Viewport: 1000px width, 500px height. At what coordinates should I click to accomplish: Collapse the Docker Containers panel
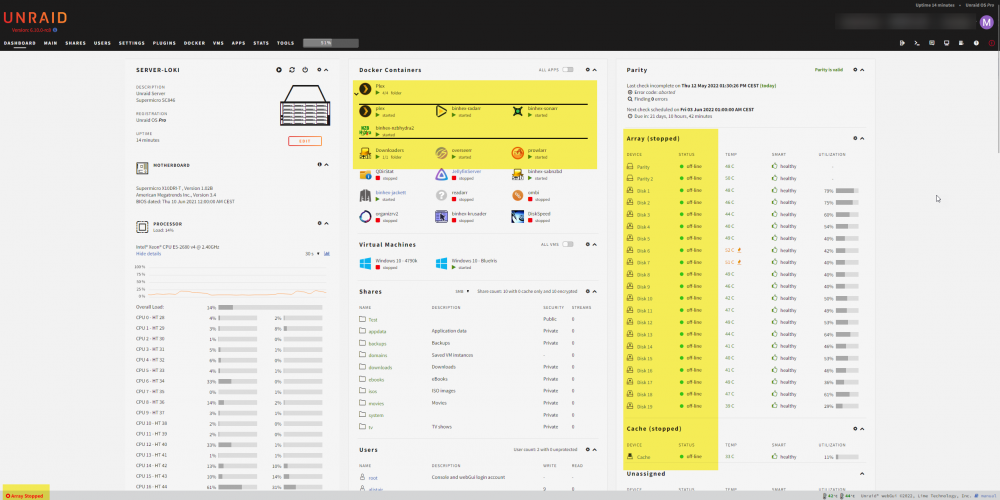(x=594, y=70)
